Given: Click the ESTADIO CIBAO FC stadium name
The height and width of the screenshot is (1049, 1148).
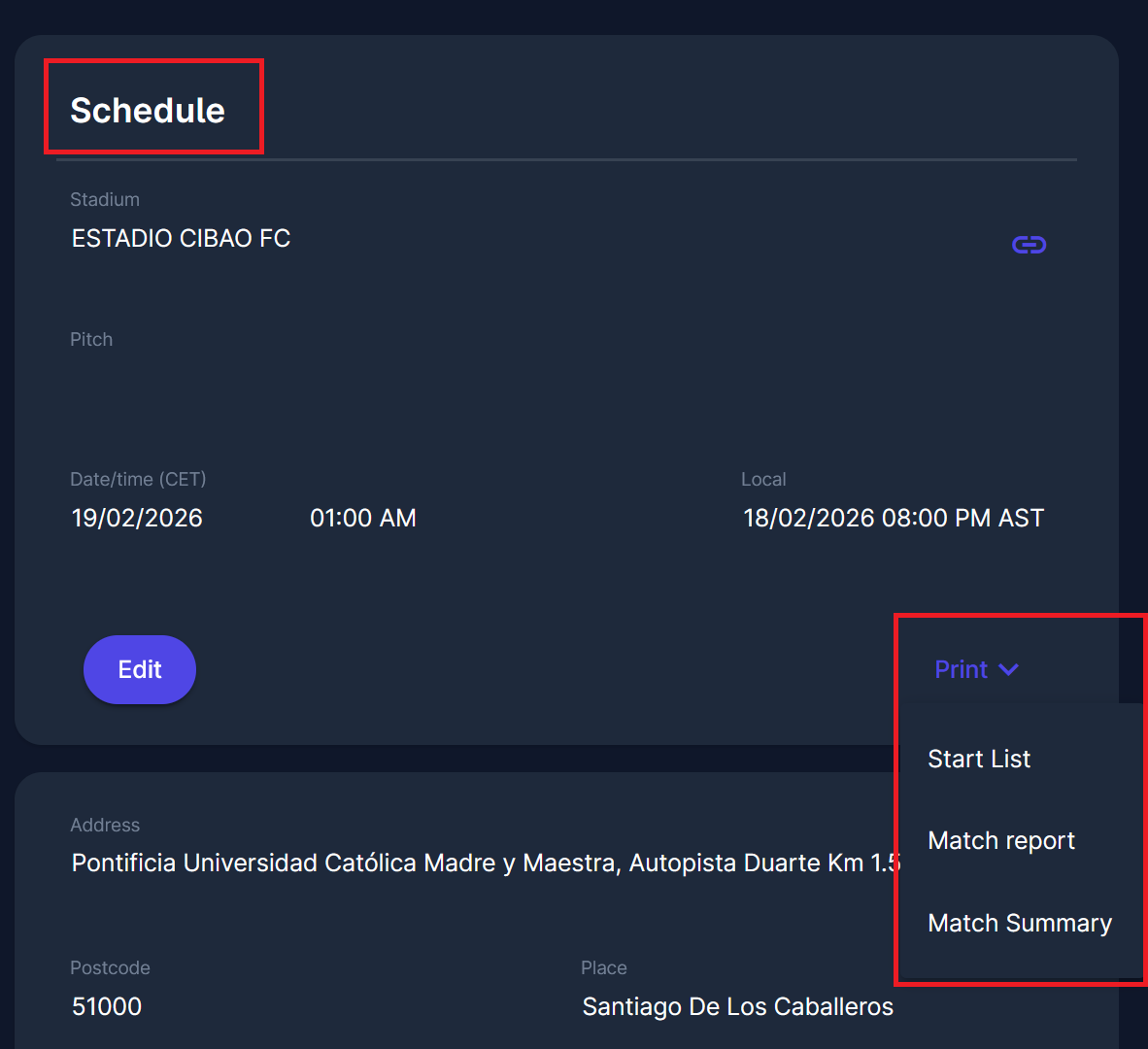Looking at the screenshot, I should tap(182, 239).
